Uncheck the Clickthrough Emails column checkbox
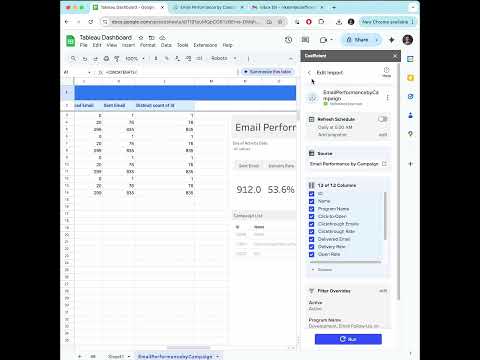The height and width of the screenshot is (360, 480). (x=311, y=224)
